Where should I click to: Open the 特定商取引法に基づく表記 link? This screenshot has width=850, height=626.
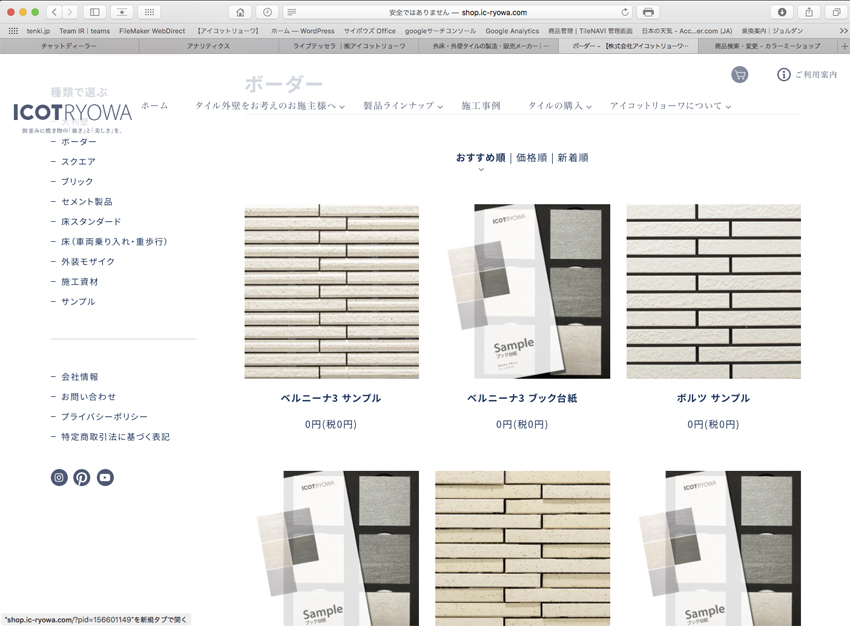coord(115,437)
